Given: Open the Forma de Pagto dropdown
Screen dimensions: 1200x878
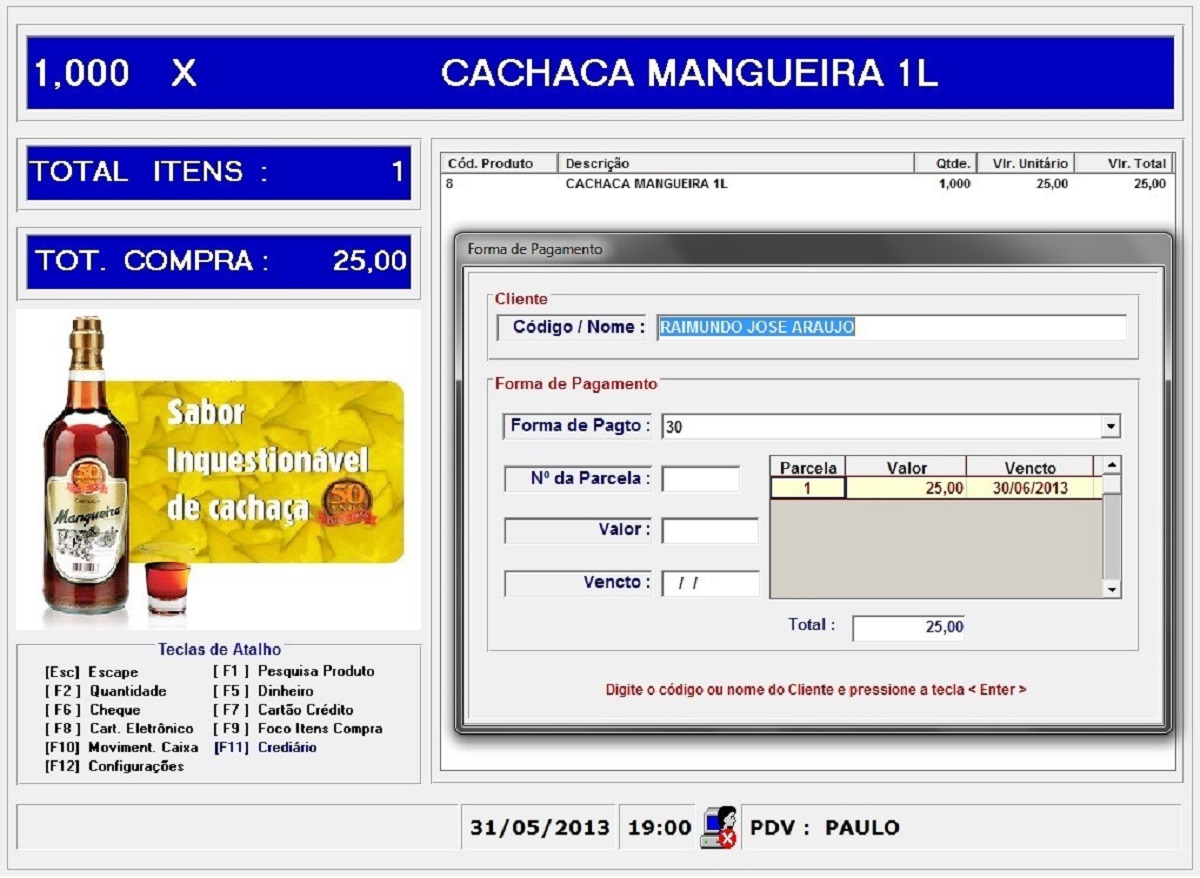Looking at the screenshot, I should pos(1109,427).
